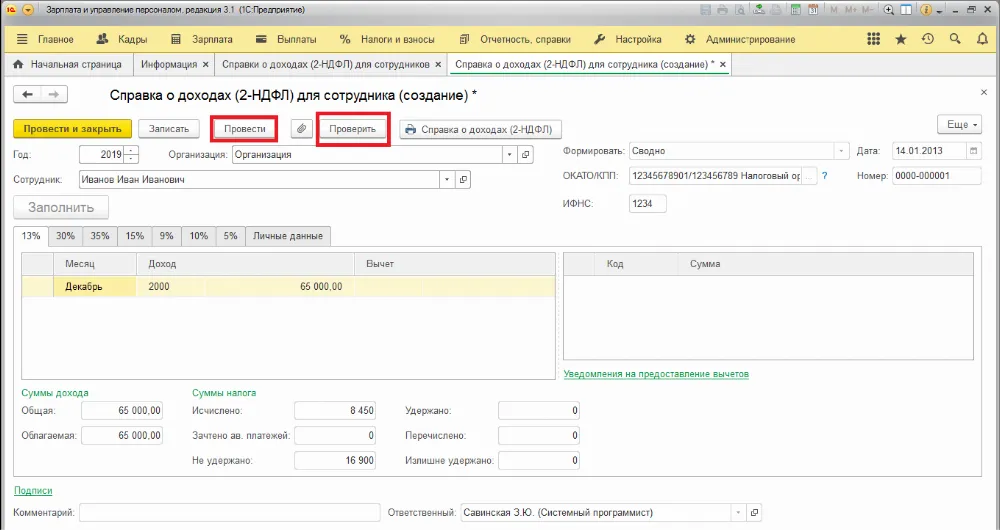Expand the Ответственный dropdown
The width and height of the screenshot is (1000, 530).
coord(738,512)
